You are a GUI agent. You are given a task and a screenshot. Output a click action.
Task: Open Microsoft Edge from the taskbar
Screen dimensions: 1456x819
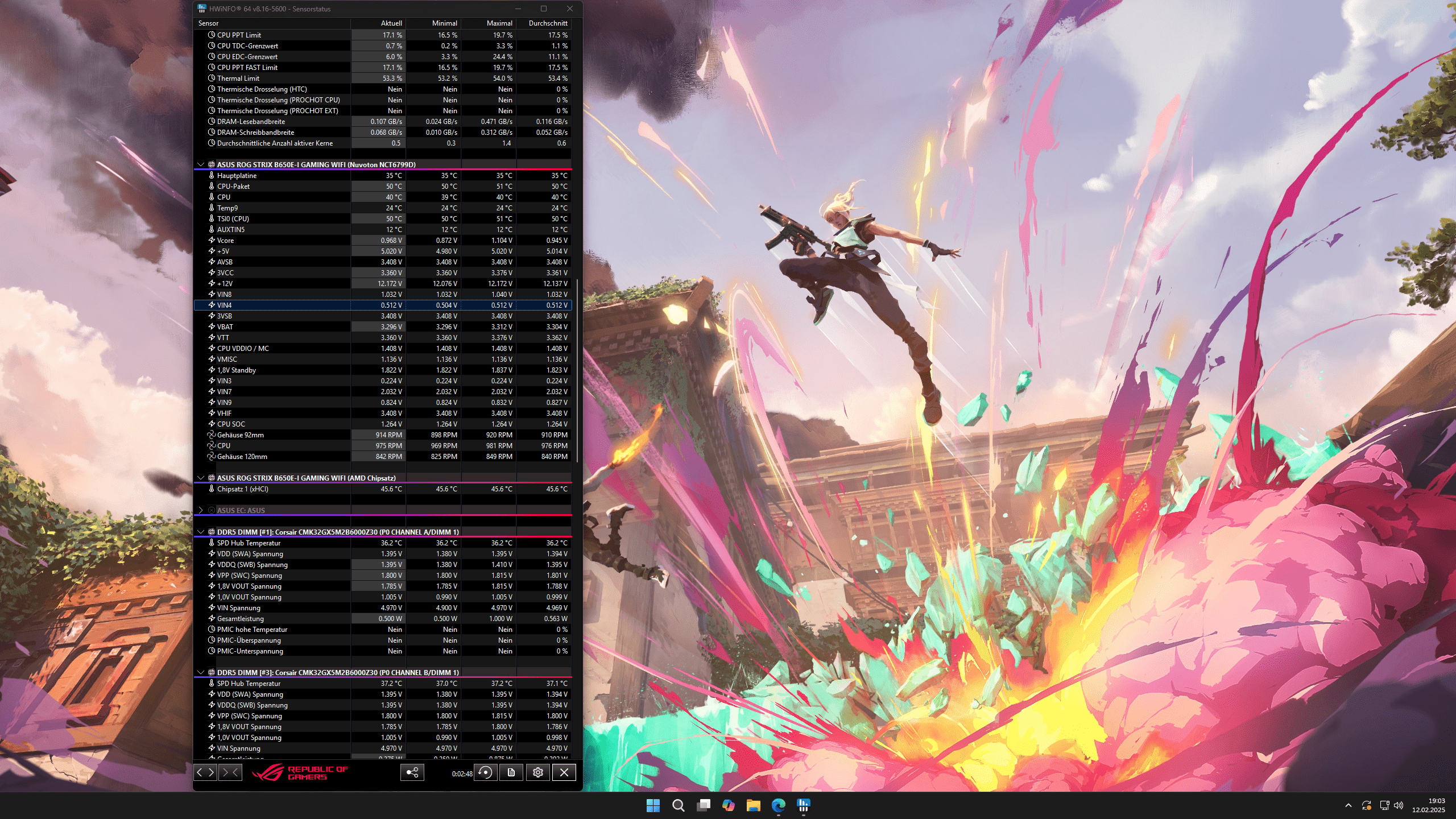779,805
